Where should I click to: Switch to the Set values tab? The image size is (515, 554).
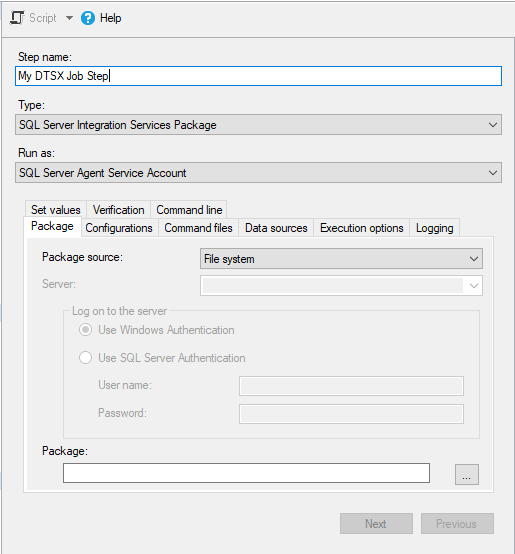pyautogui.click(x=56, y=210)
